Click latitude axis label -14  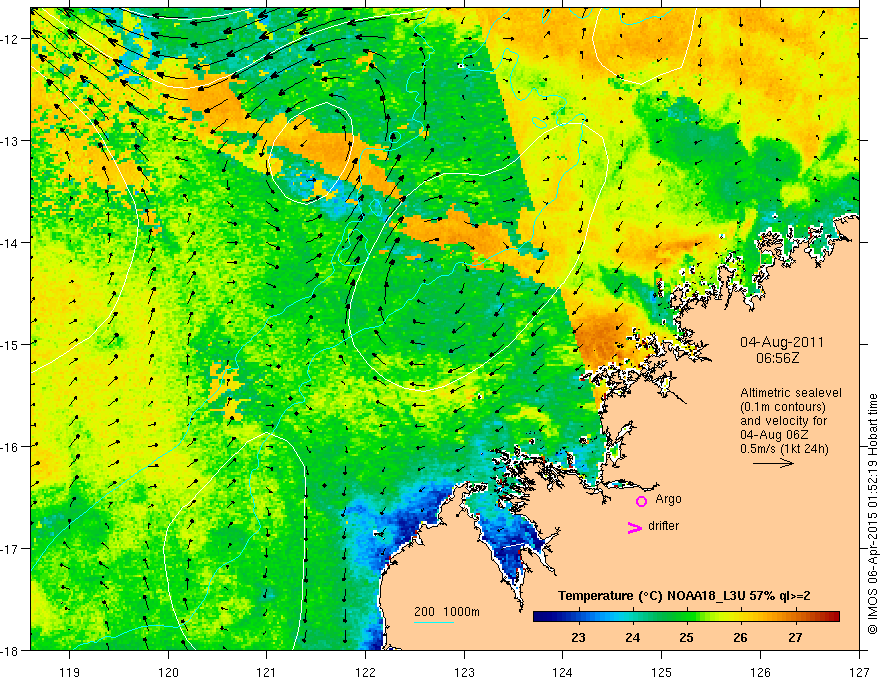[11, 243]
